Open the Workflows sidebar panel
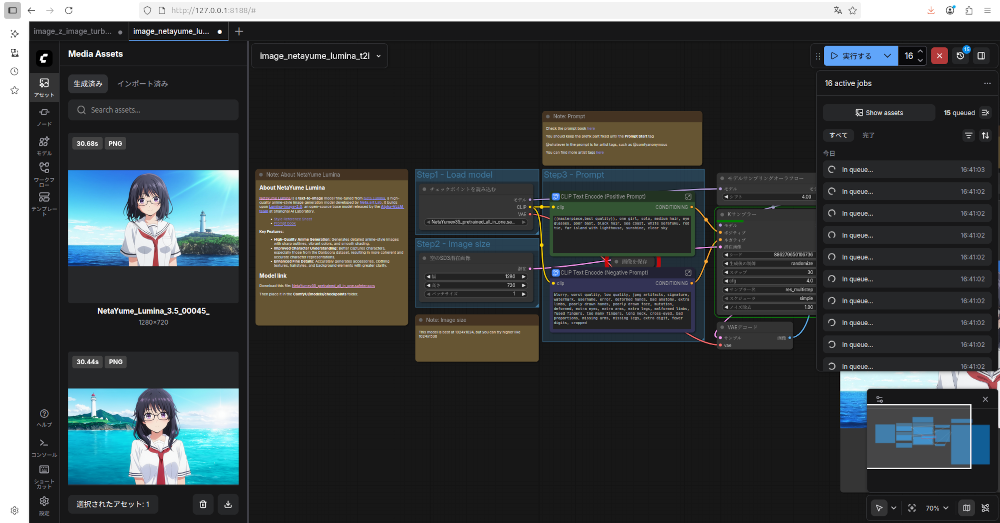The image size is (1000, 523). tap(44, 173)
